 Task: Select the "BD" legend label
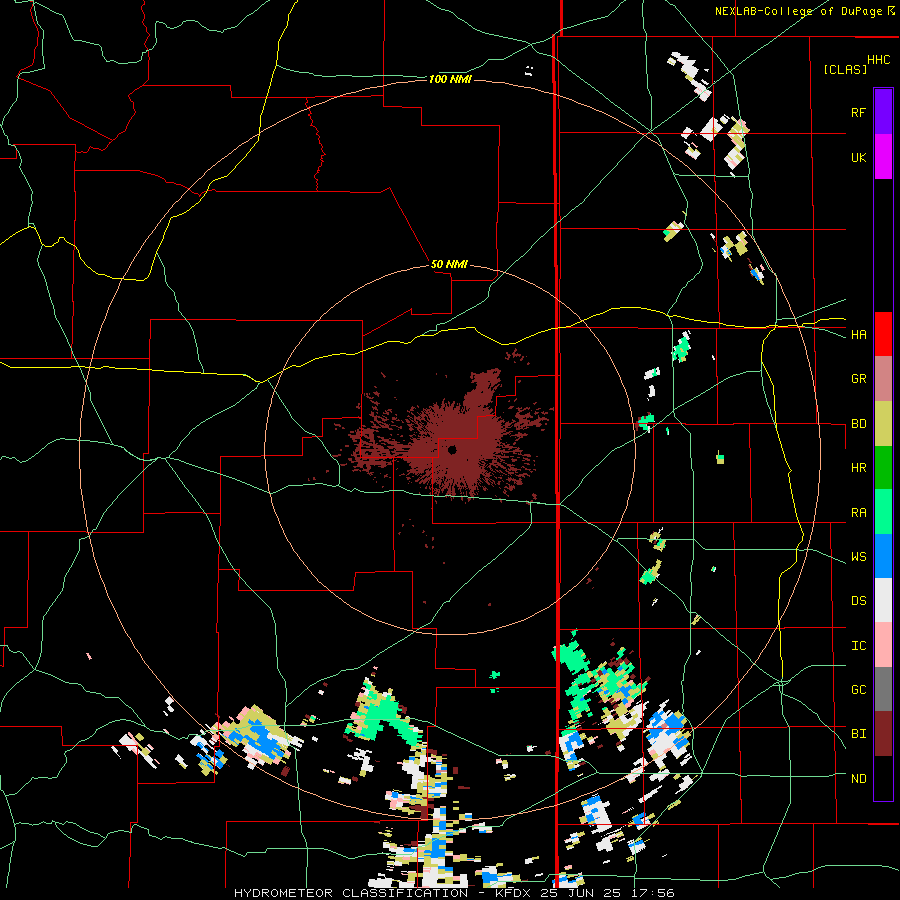click(x=859, y=424)
